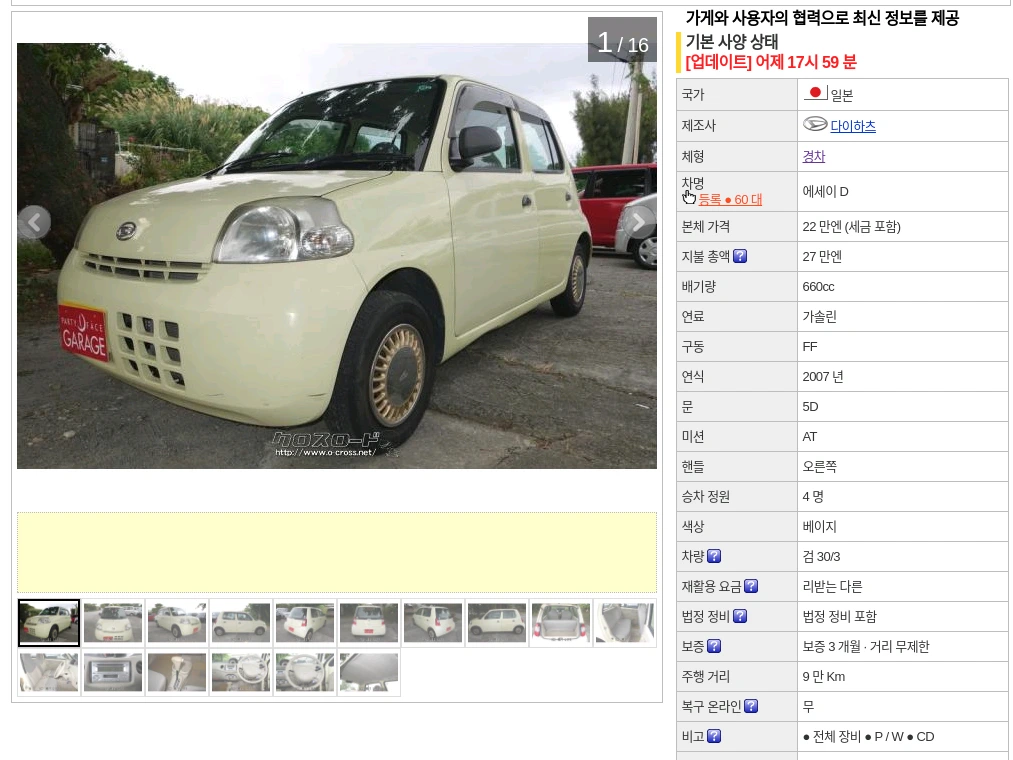Open help icon next to 법정 정비

(x=740, y=616)
